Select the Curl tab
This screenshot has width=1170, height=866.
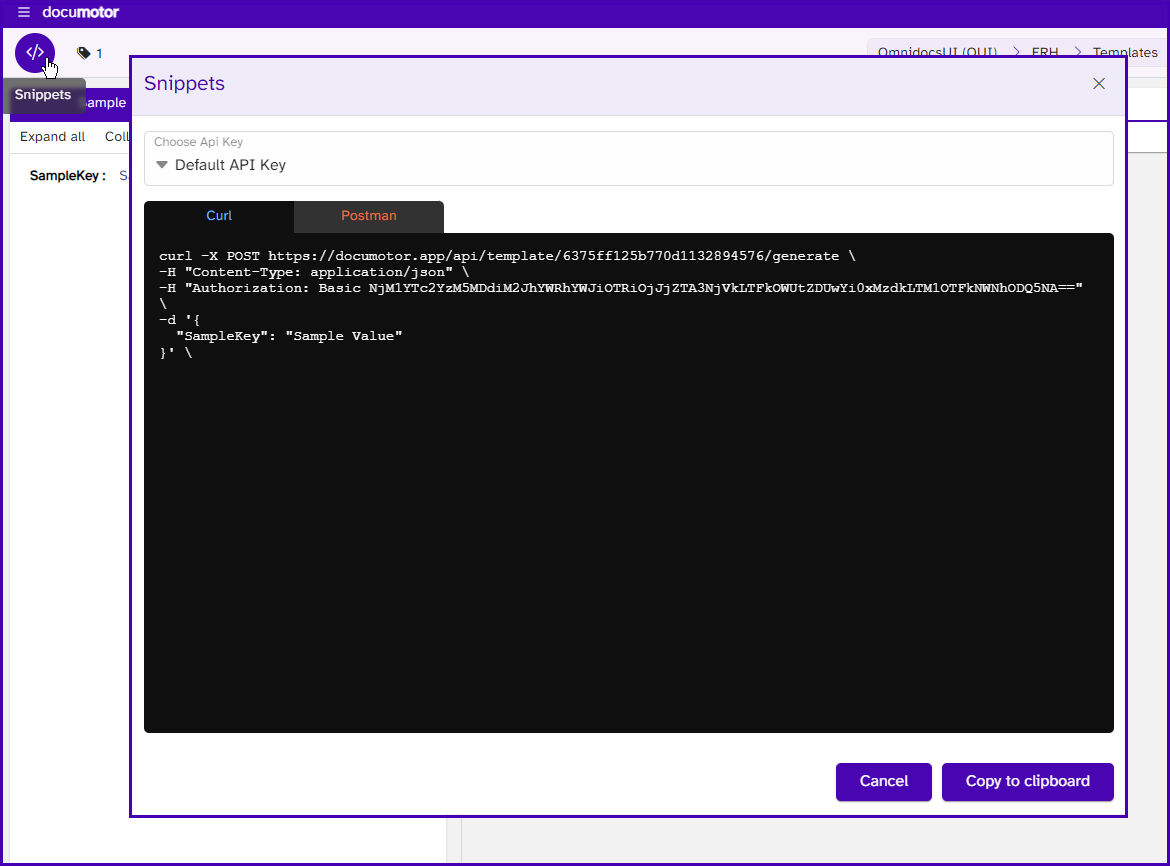pos(218,215)
